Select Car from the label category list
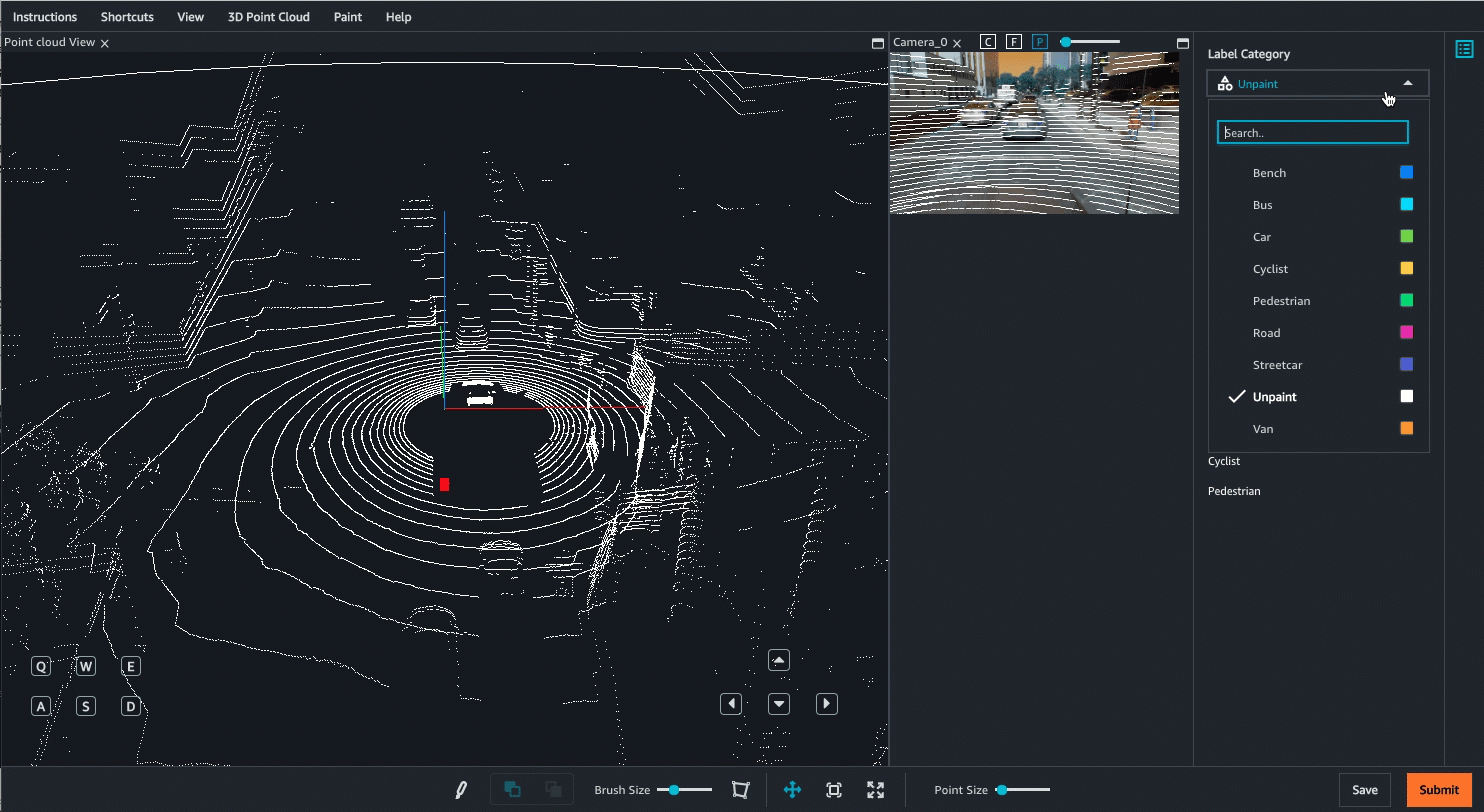1484x812 pixels. 1262,236
